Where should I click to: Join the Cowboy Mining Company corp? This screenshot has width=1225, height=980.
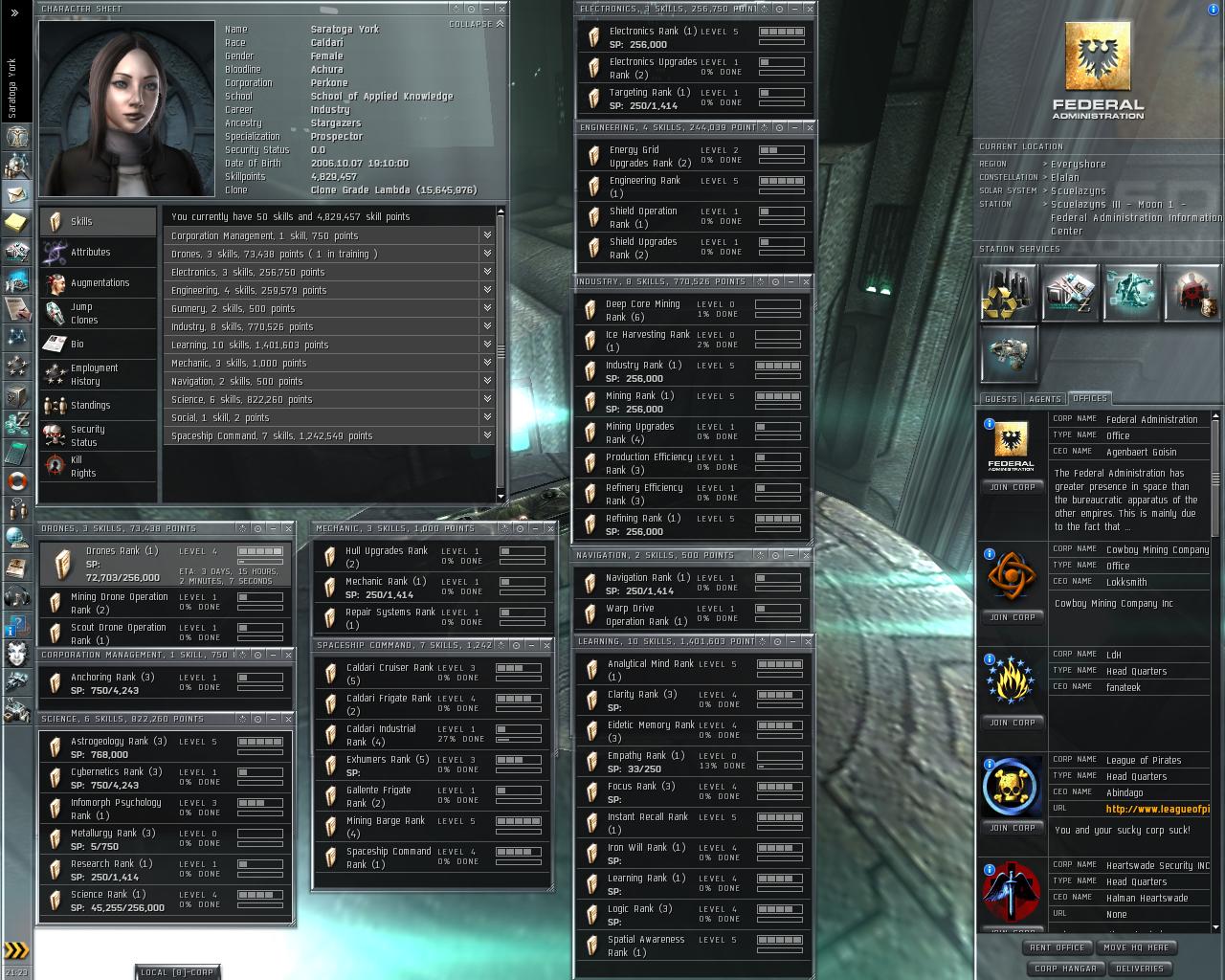(1012, 617)
